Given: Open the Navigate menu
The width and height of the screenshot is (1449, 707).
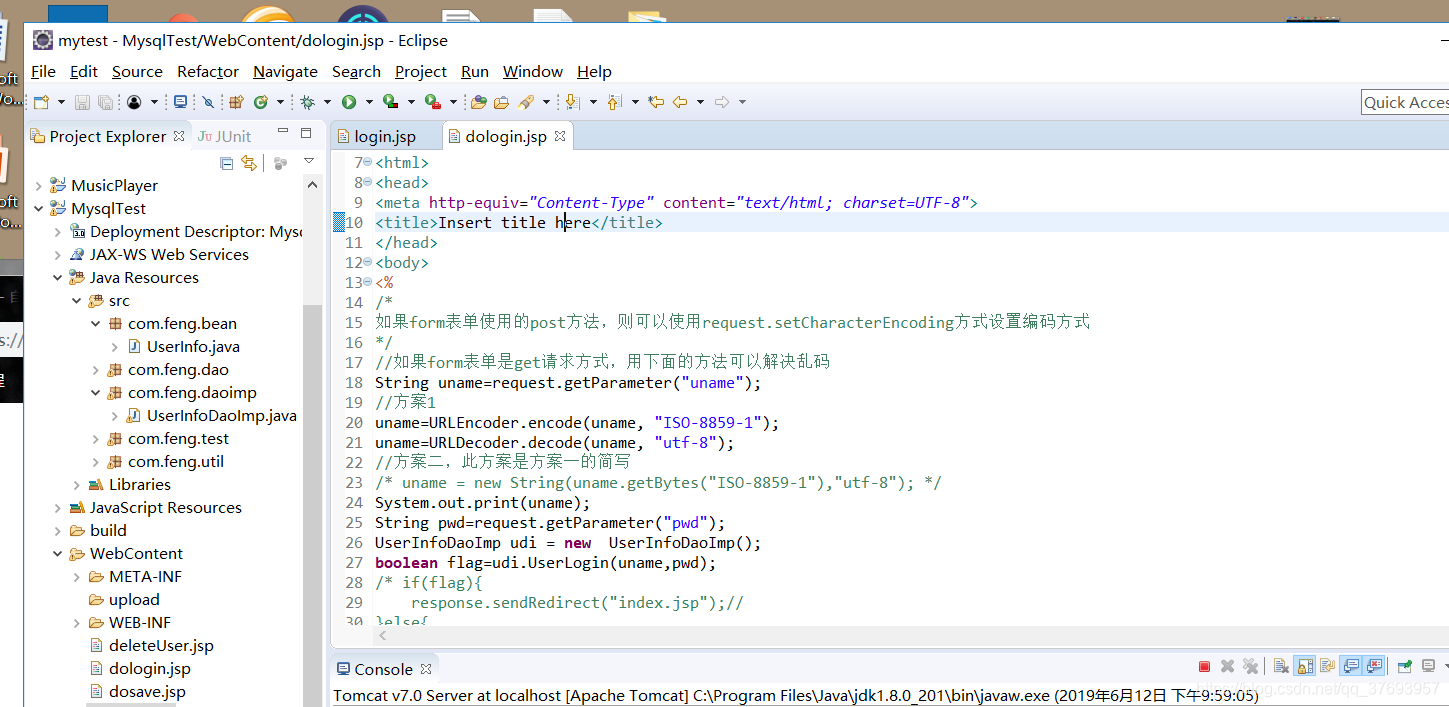Looking at the screenshot, I should 285,71.
